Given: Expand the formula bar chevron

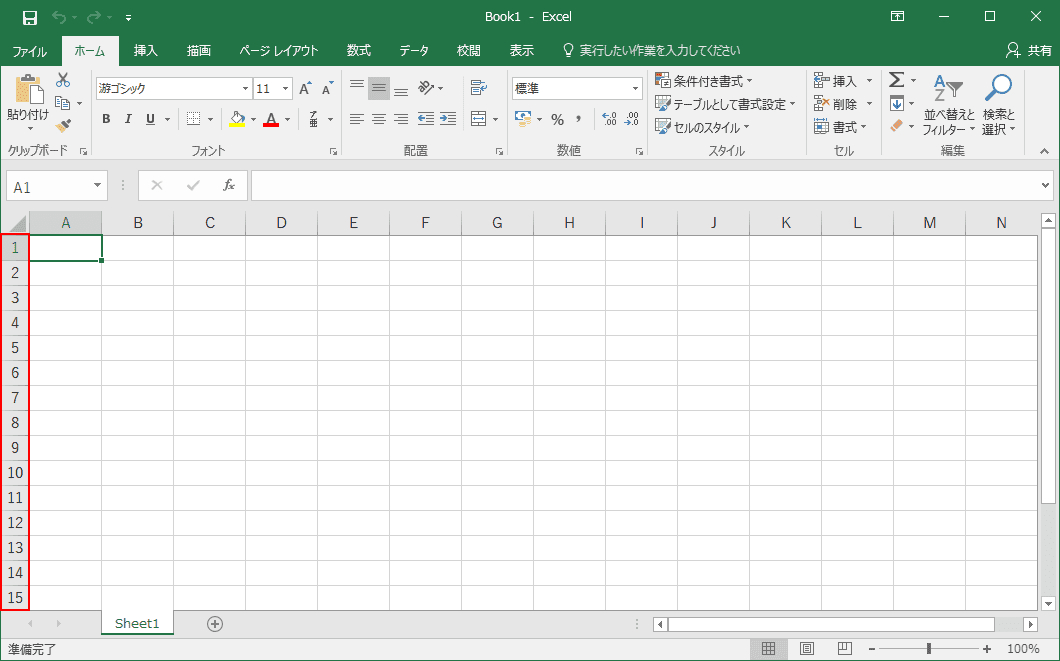Looking at the screenshot, I should point(1046,185).
